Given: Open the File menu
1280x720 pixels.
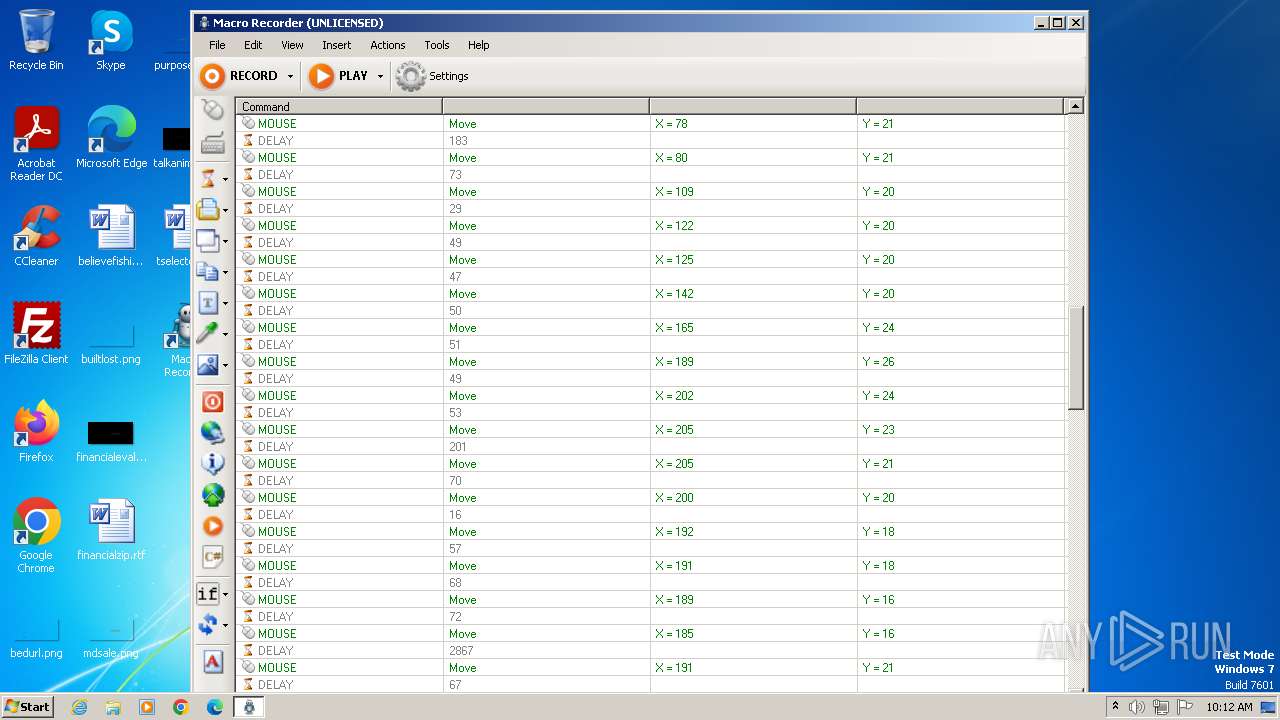Looking at the screenshot, I should click(217, 45).
